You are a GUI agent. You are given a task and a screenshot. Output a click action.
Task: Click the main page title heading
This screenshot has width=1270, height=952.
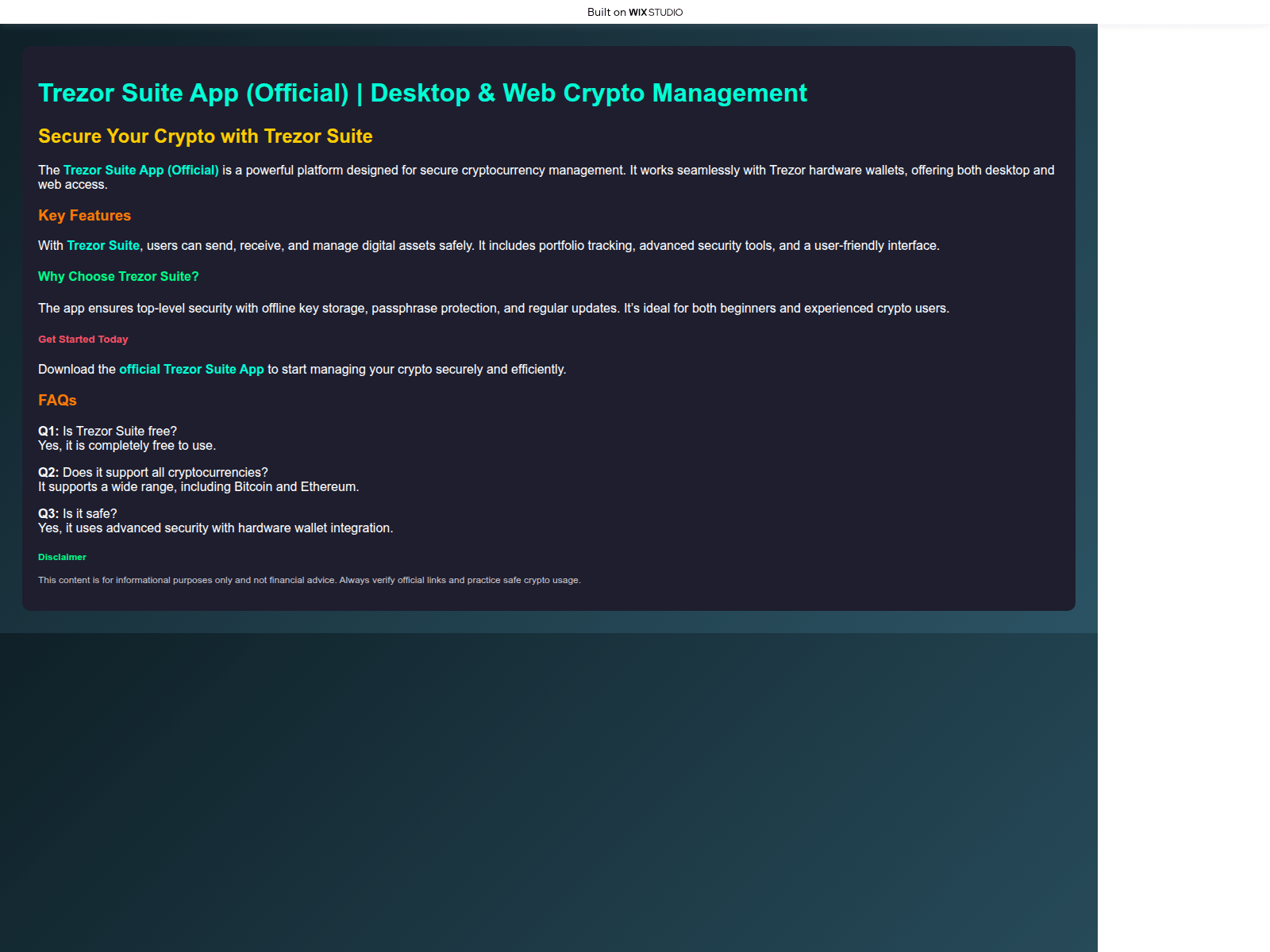(422, 94)
